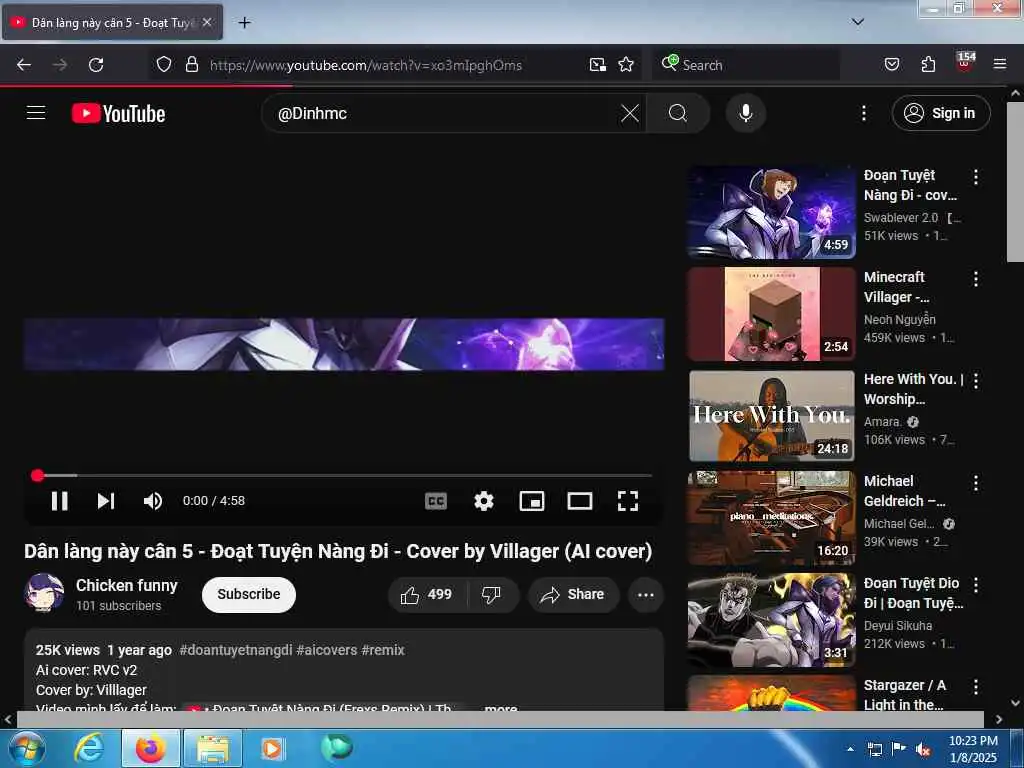Like the video with 499 likes
Screen dimensions: 1024x768
(x=427, y=594)
